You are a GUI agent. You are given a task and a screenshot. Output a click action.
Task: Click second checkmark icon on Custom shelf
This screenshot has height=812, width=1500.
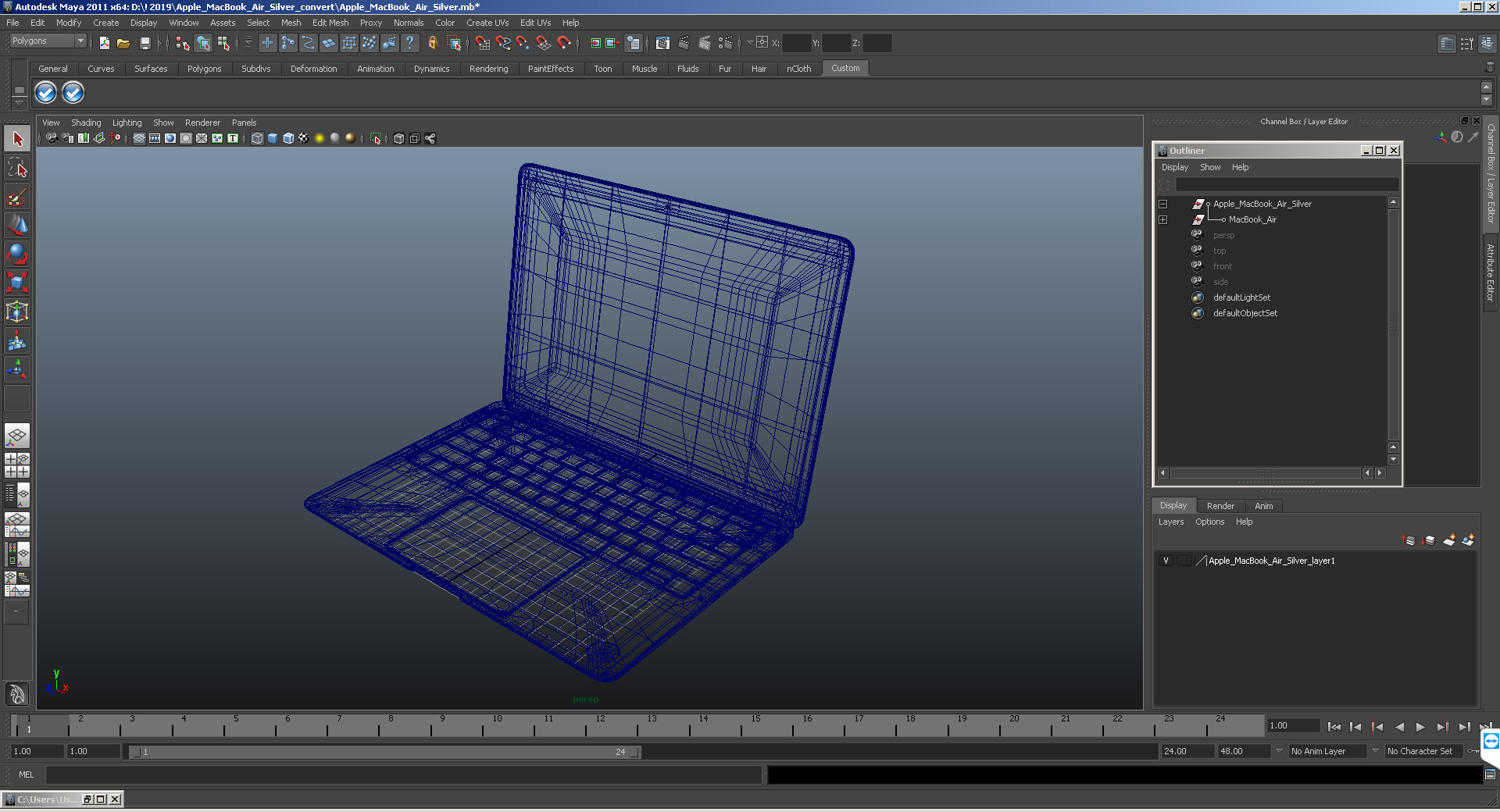coord(73,93)
